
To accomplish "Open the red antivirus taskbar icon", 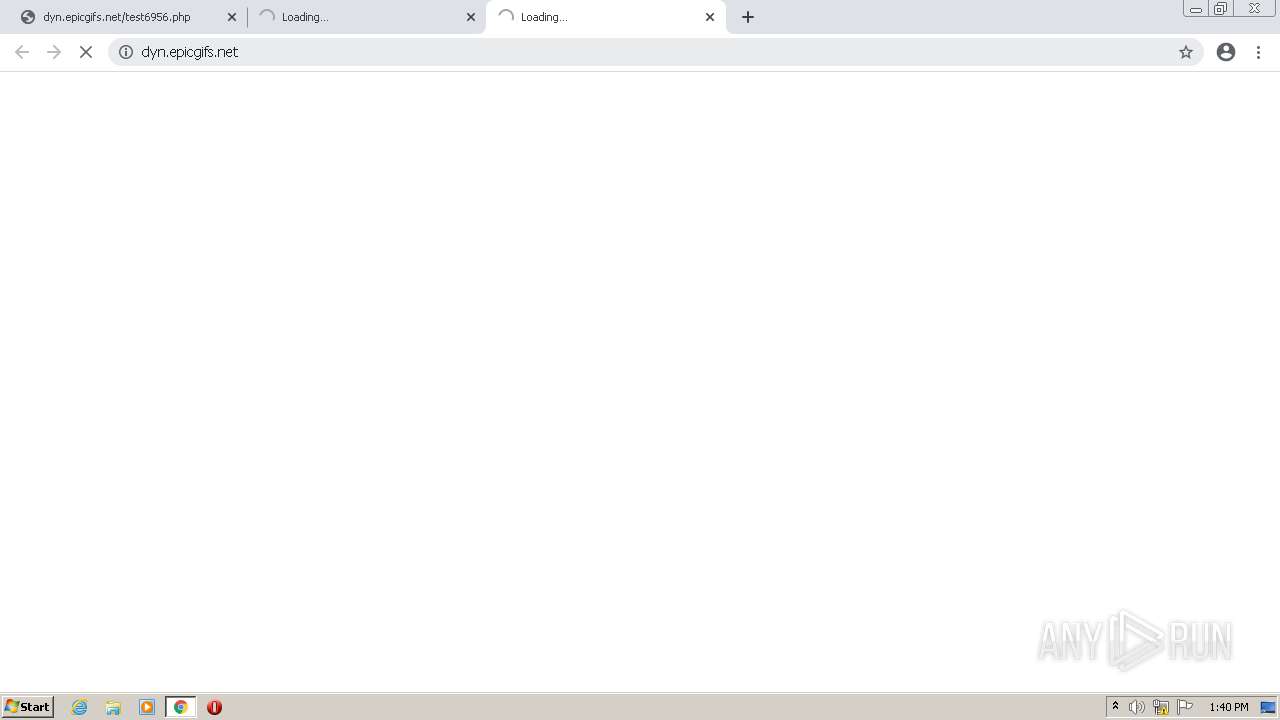I will [214, 707].
